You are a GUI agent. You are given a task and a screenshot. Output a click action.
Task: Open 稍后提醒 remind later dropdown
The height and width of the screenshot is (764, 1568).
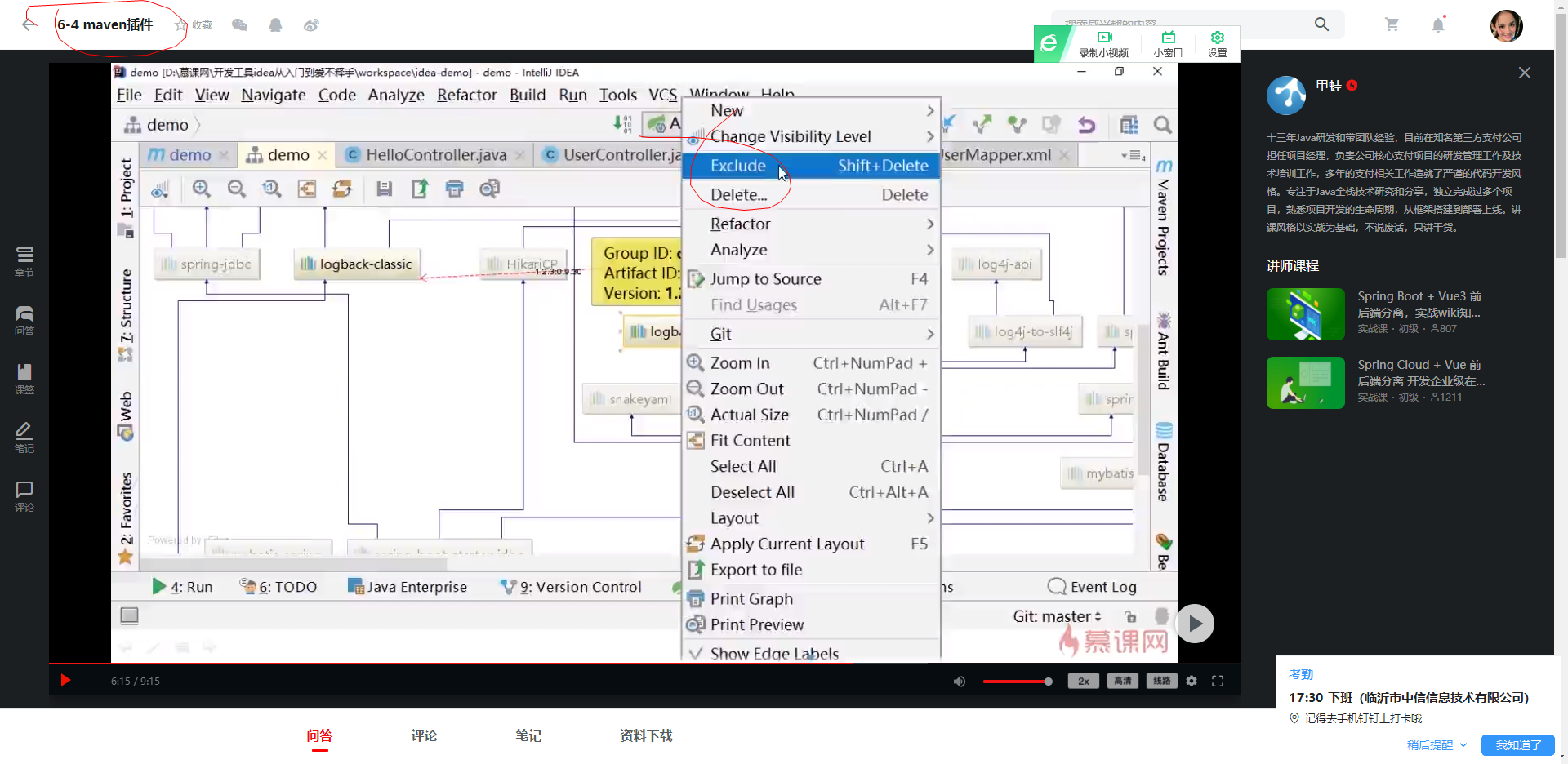click(x=1437, y=745)
